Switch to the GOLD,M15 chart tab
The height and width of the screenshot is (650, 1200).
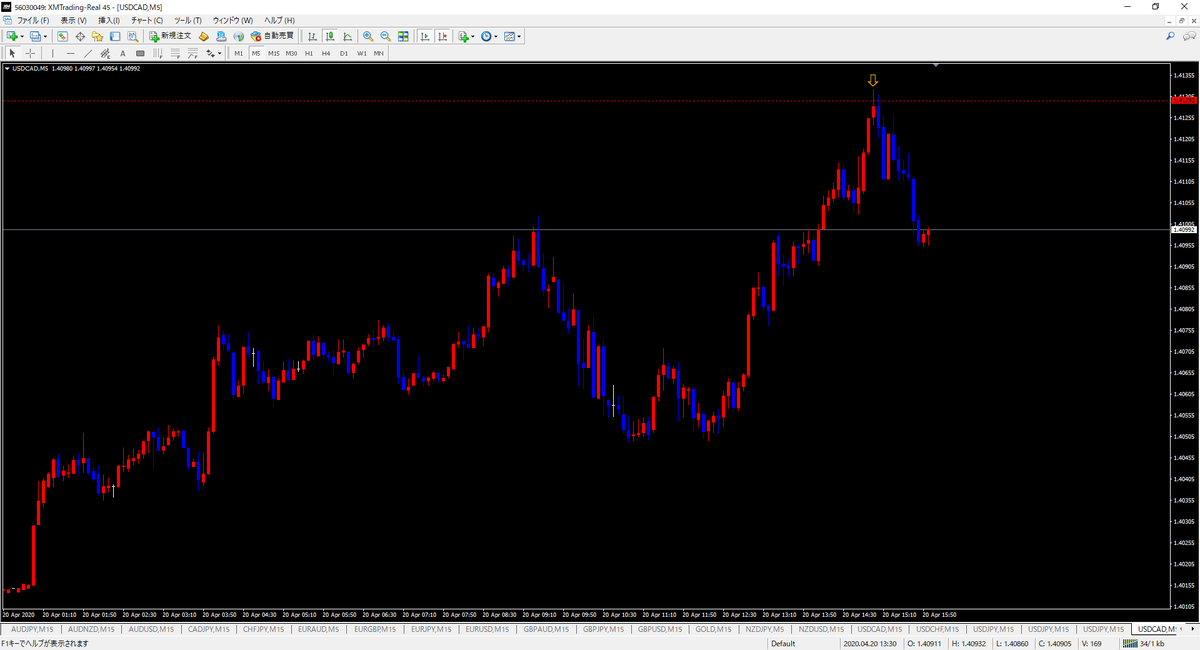[712, 629]
